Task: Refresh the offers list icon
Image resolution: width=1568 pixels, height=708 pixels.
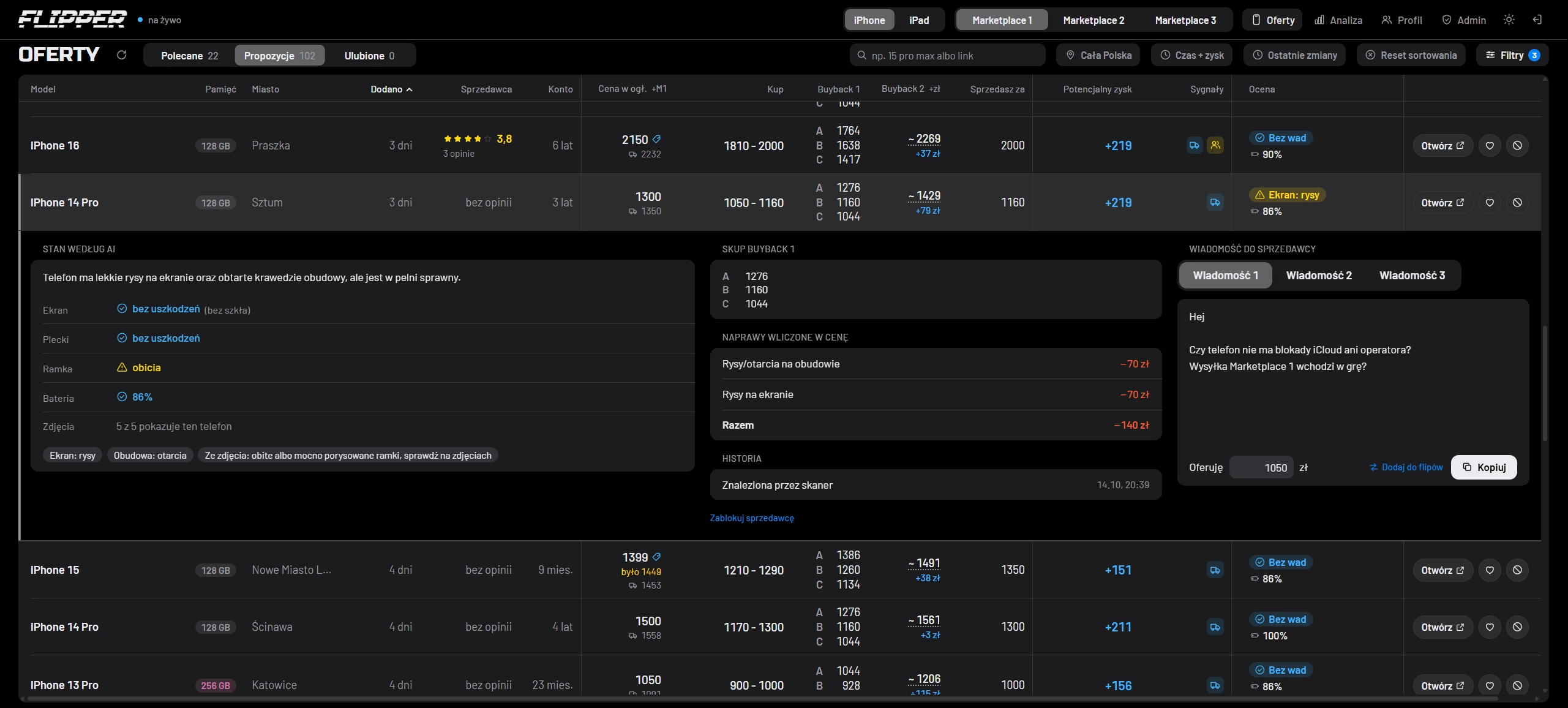Action: point(121,55)
